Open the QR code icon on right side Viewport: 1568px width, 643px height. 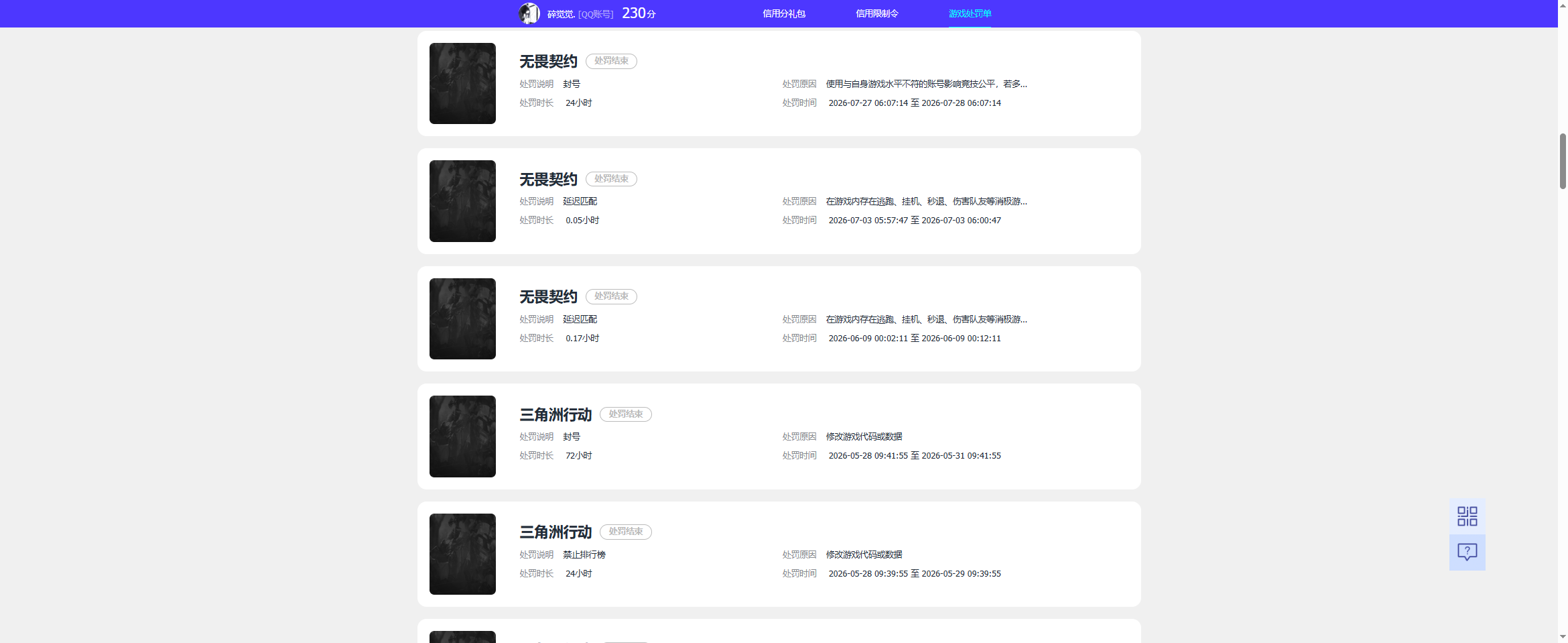pos(1467,516)
